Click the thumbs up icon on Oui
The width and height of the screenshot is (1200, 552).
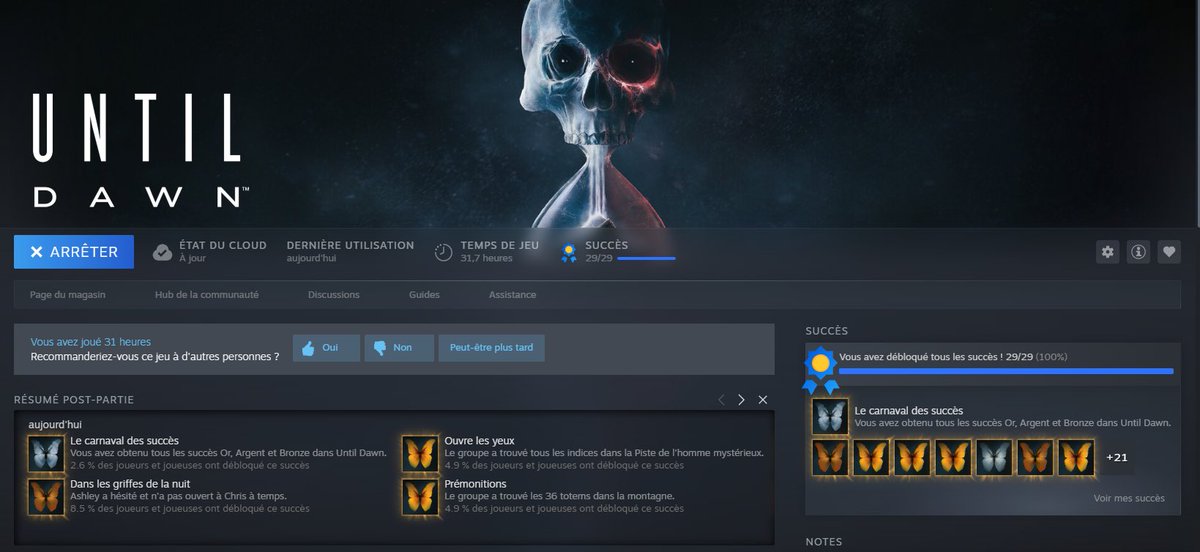coord(308,348)
